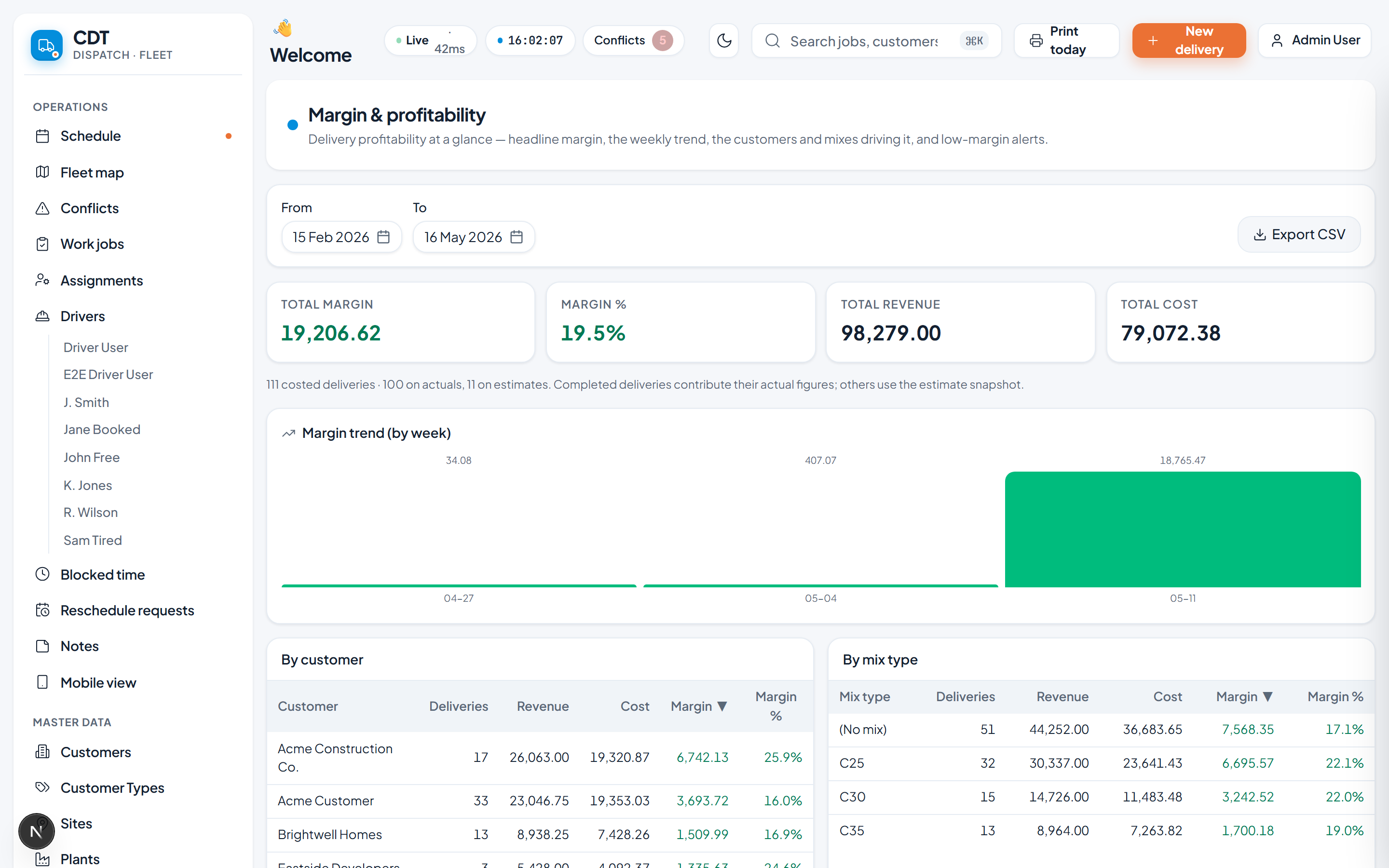Click the printer icon in Print today
Viewport: 1389px width, 868px height.
pyautogui.click(x=1036, y=41)
